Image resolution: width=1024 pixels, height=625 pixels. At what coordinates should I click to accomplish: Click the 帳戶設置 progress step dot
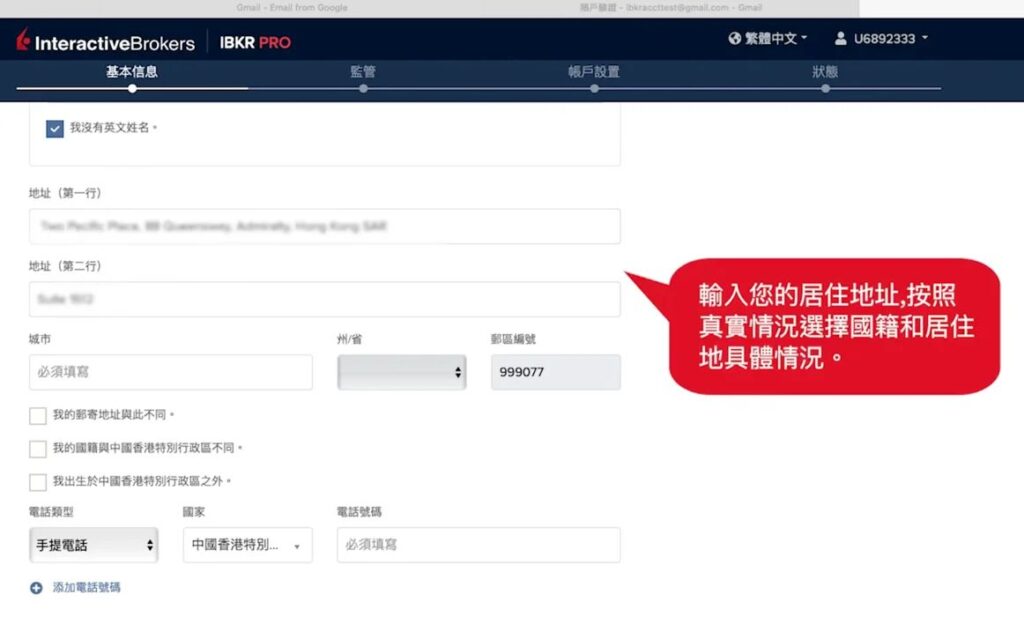pyautogui.click(x=594, y=88)
